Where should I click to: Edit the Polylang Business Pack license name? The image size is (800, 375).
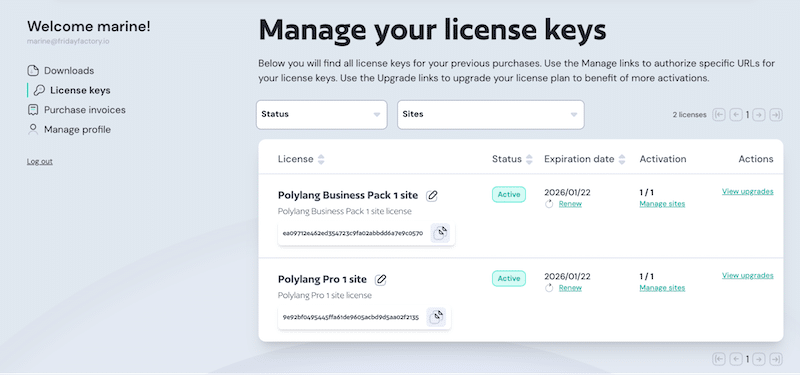point(432,195)
